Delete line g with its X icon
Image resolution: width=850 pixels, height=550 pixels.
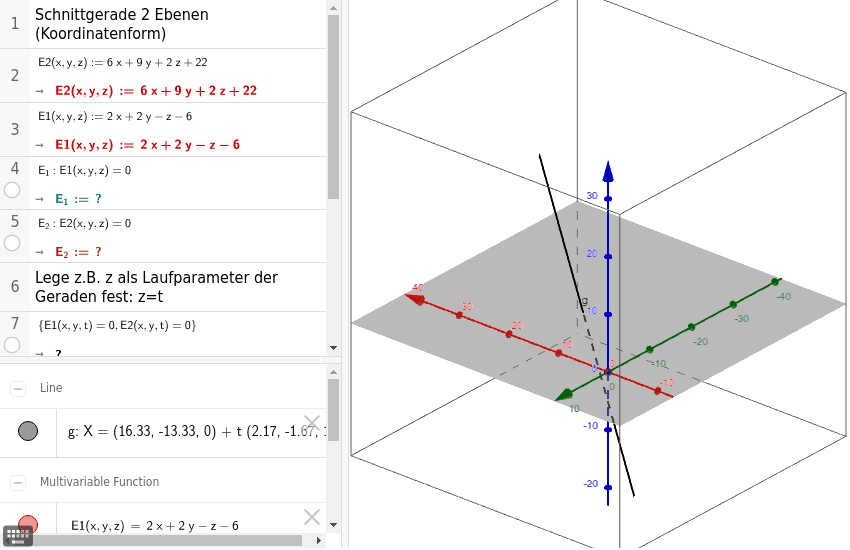point(312,423)
